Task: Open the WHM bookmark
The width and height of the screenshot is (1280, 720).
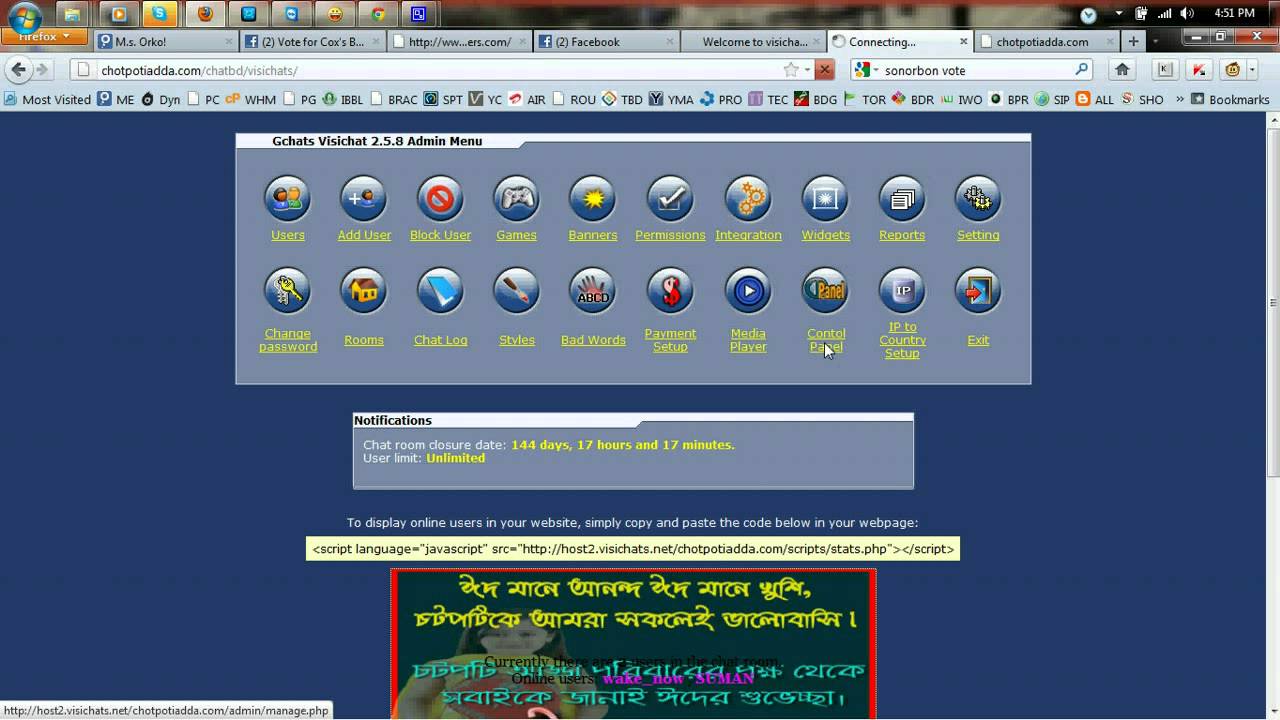Action: (251, 99)
